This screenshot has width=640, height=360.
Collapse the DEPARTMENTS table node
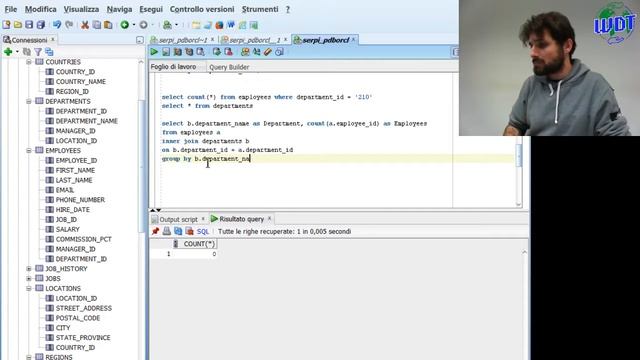pos(29,101)
